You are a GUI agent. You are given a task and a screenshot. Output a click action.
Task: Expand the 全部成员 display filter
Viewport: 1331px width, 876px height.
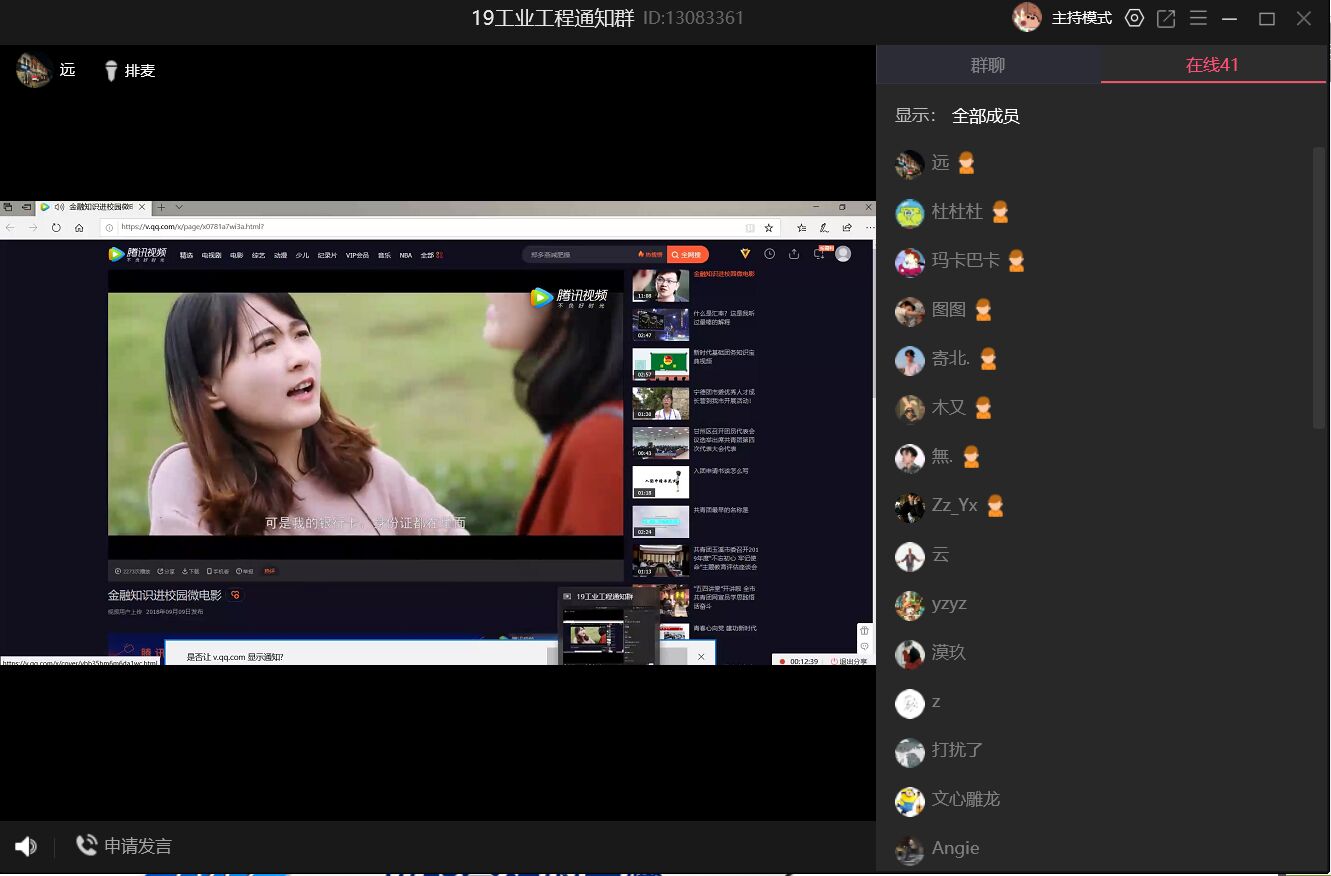[x=985, y=116]
